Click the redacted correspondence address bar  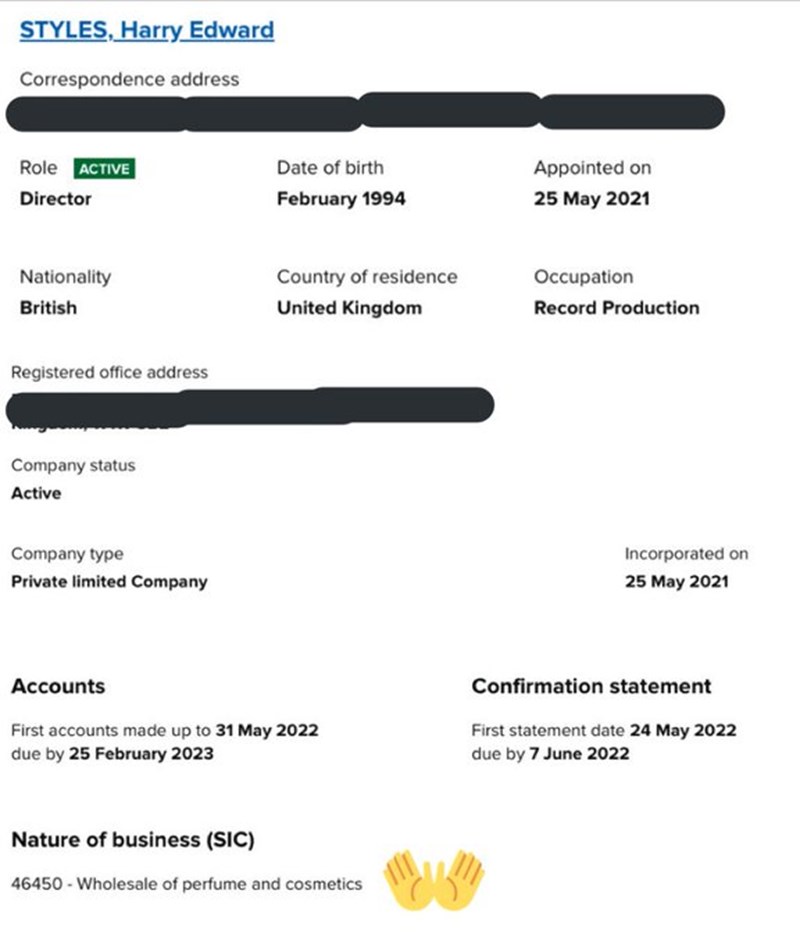click(x=365, y=112)
